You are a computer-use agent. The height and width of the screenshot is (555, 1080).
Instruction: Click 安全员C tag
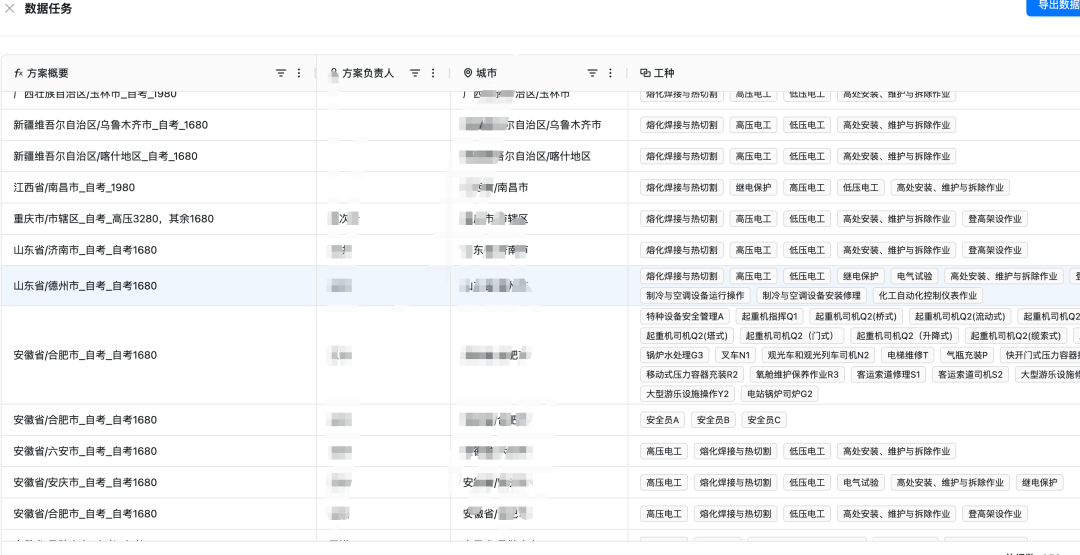point(765,420)
